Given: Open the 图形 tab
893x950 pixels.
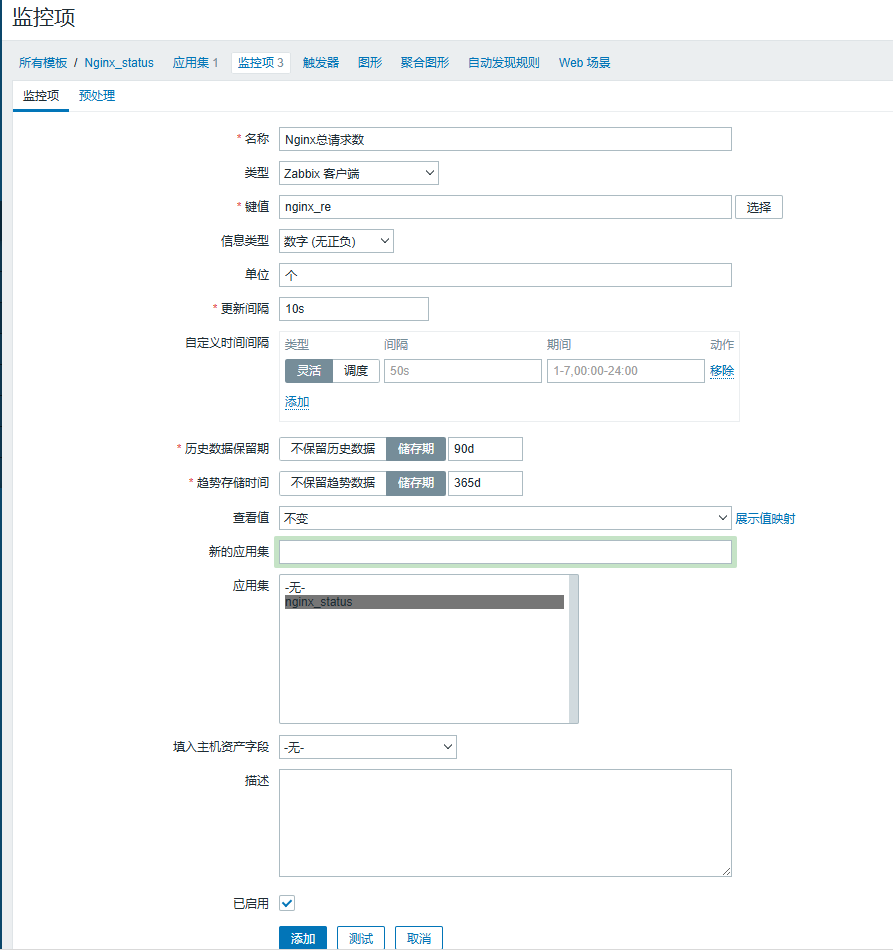Looking at the screenshot, I should (370, 62).
